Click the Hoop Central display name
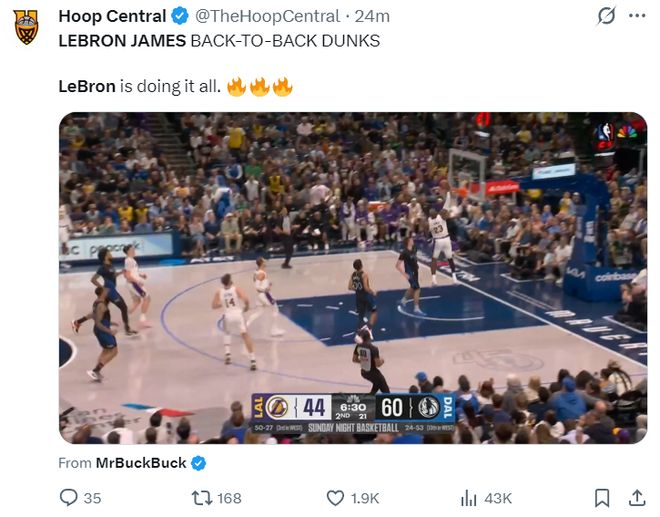 pos(111,16)
